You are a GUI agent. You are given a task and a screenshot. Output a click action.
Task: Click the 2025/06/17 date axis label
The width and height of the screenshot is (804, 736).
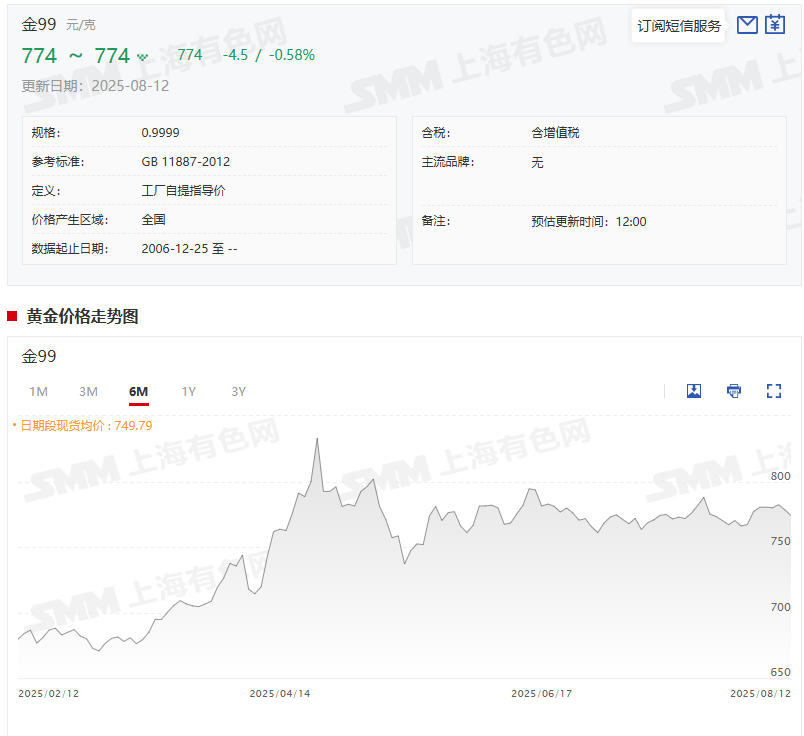(x=541, y=693)
